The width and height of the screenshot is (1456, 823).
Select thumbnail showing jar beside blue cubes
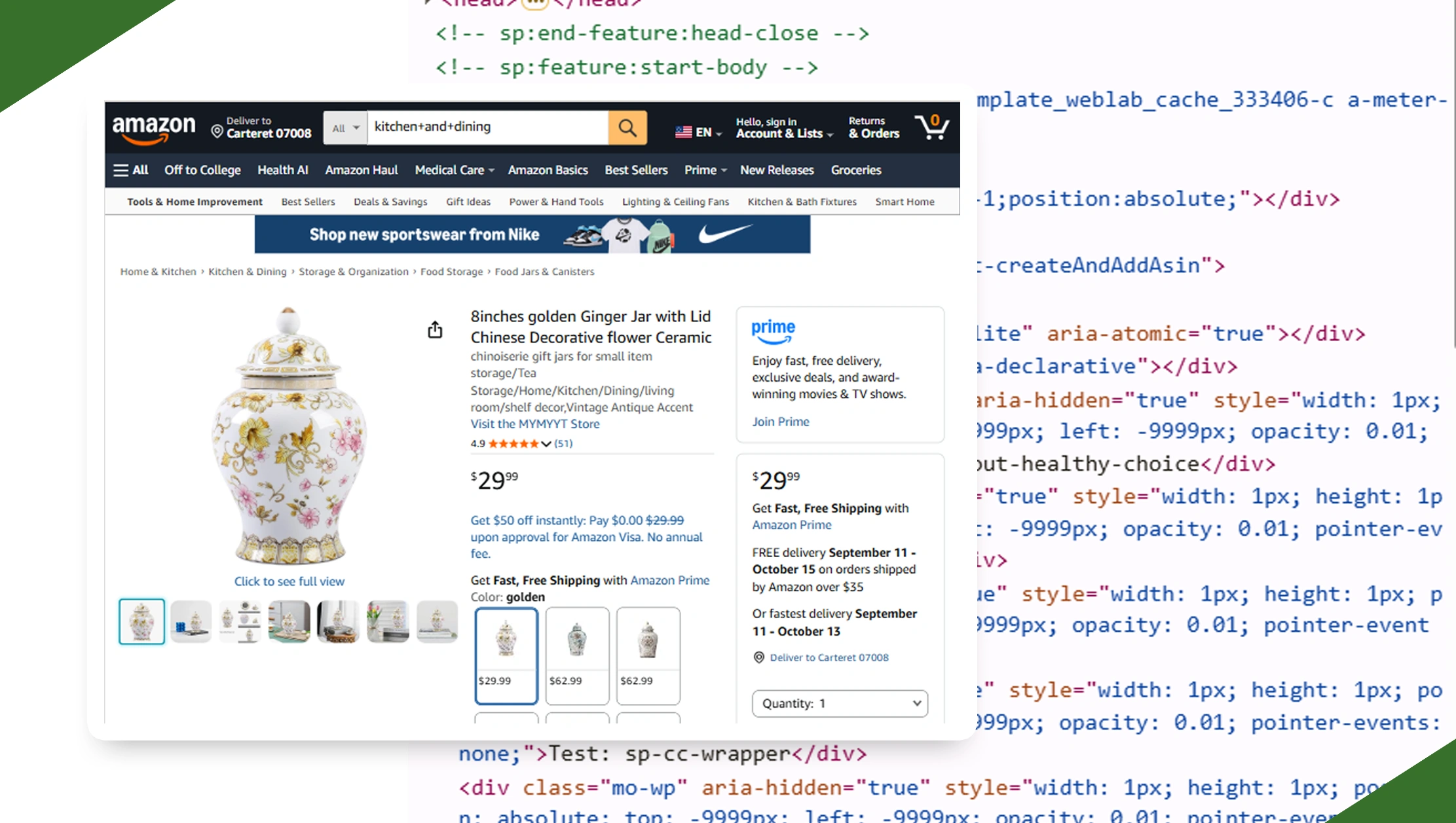point(191,621)
